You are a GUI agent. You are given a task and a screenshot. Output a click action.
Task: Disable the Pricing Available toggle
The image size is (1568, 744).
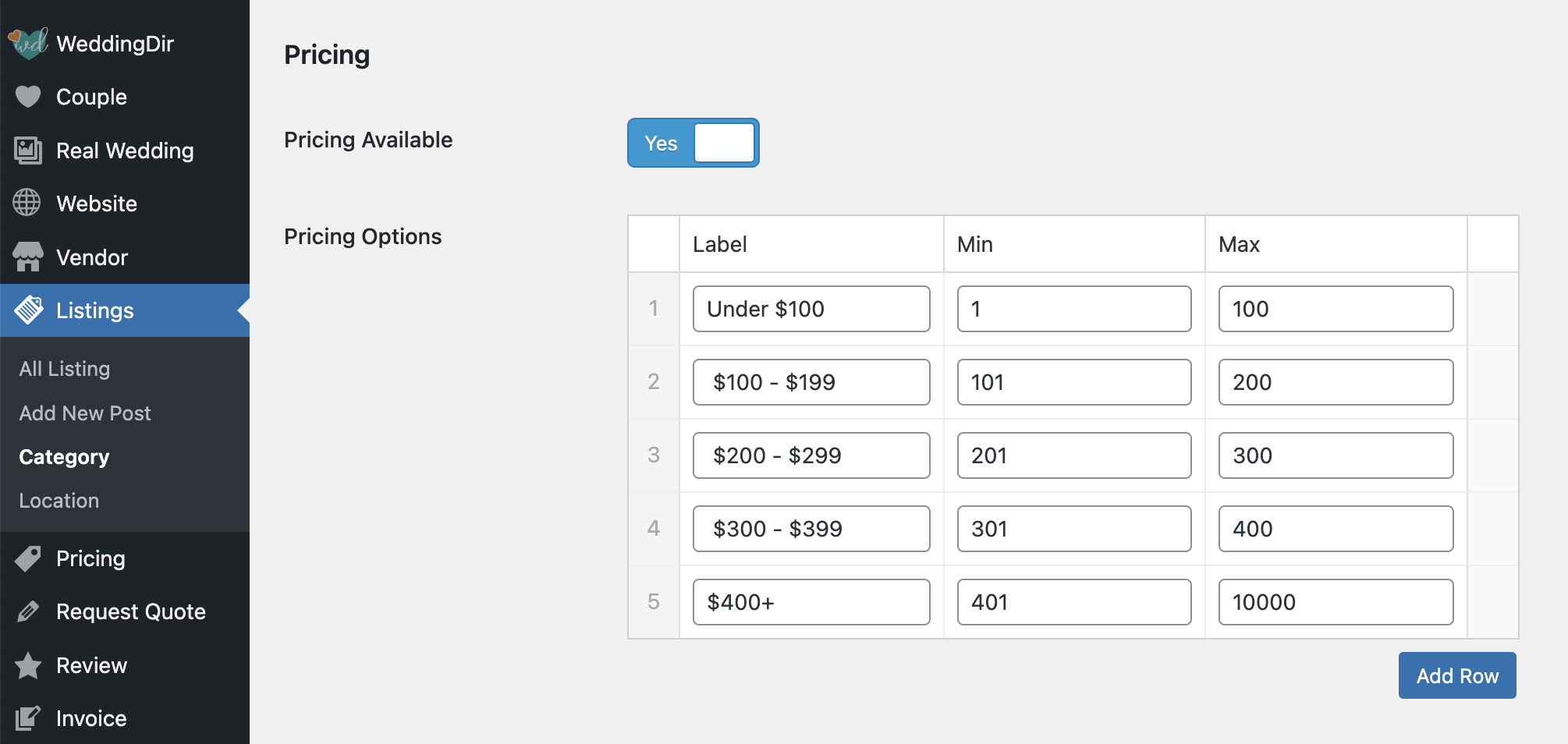tap(692, 143)
